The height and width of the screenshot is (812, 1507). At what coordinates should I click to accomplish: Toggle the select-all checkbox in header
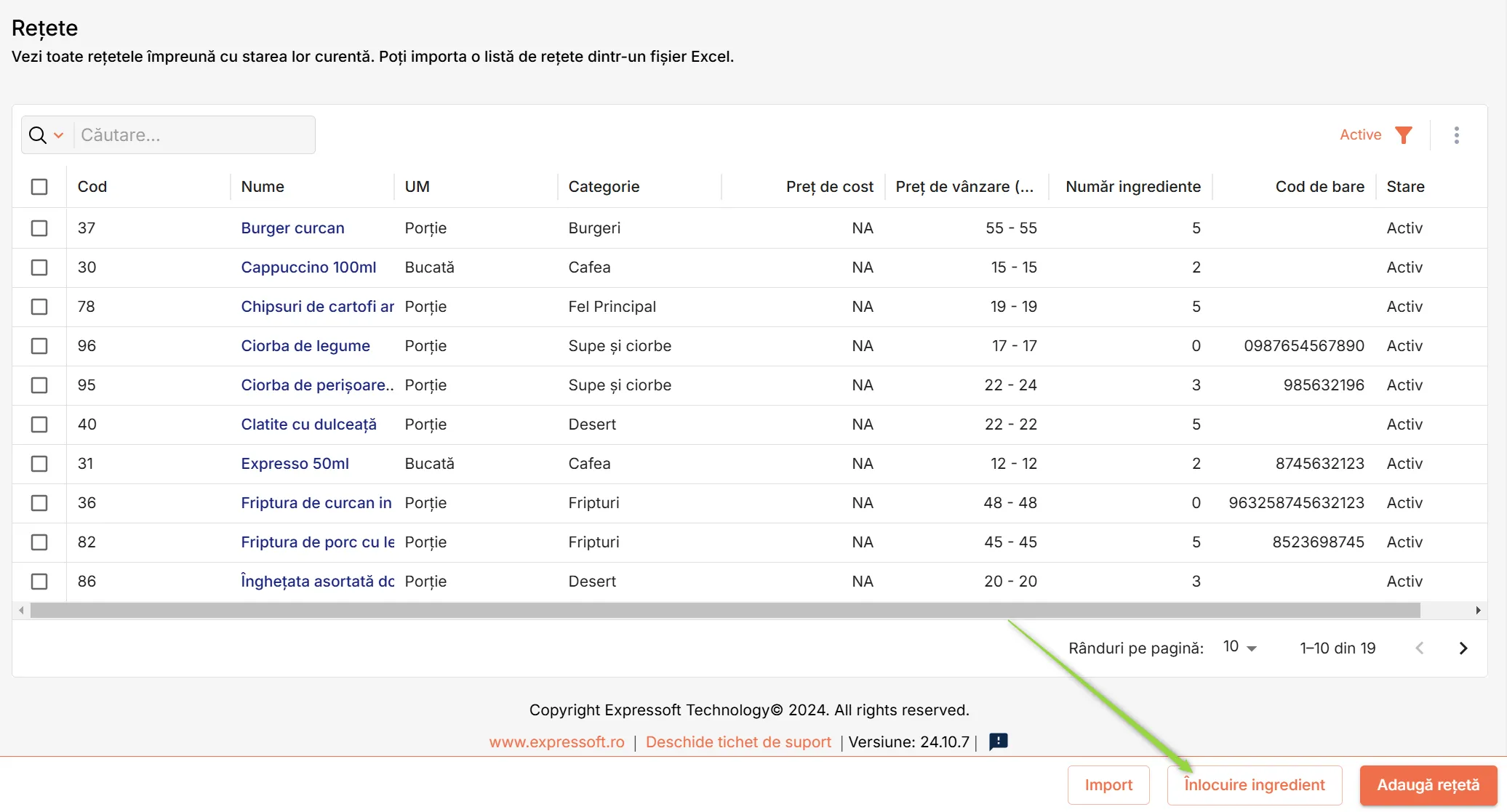click(x=39, y=187)
